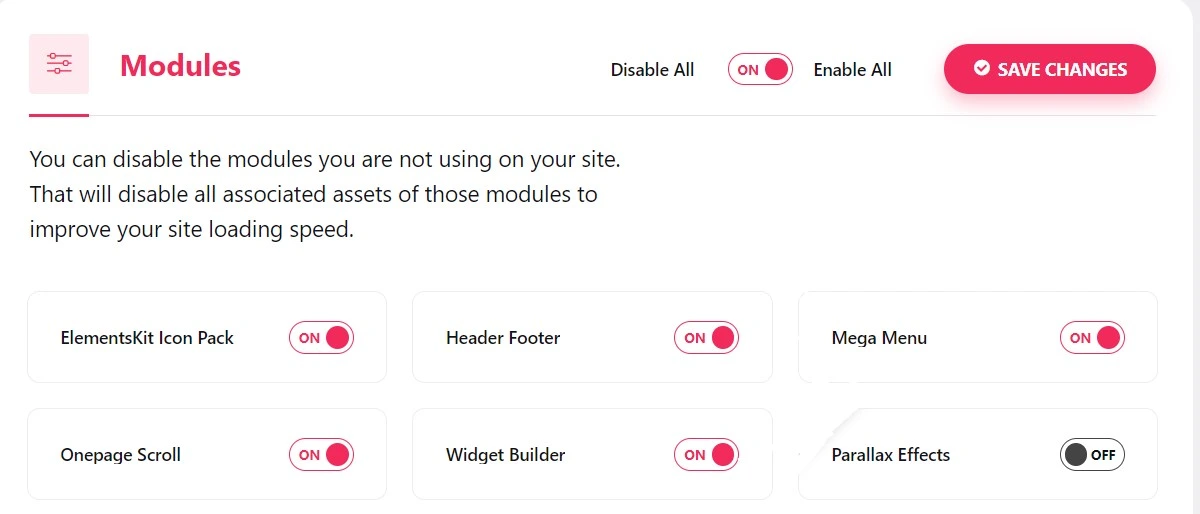
Task: Click the Widget Builder module label
Action: tap(505, 455)
